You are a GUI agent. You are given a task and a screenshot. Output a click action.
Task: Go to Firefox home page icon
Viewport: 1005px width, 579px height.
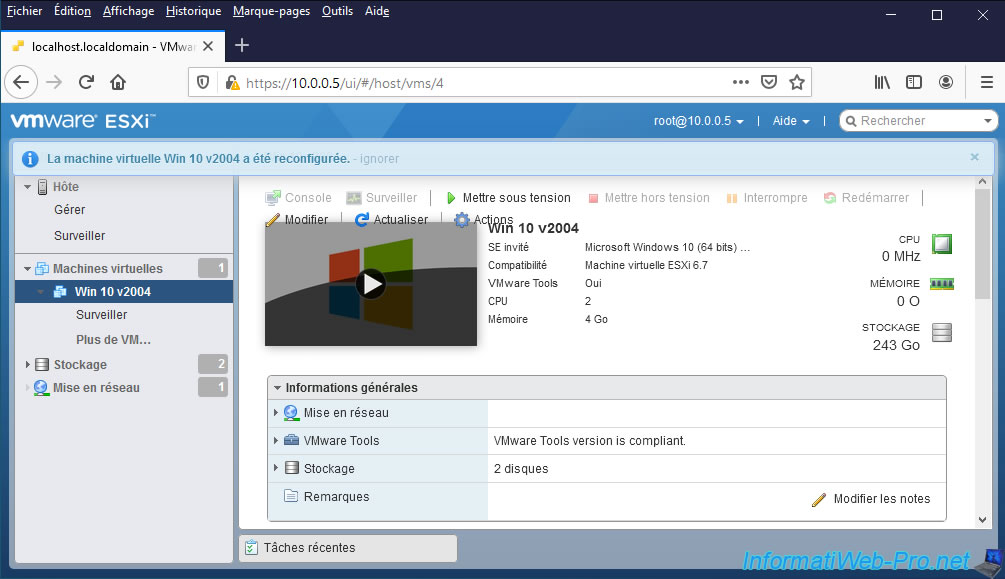118,82
